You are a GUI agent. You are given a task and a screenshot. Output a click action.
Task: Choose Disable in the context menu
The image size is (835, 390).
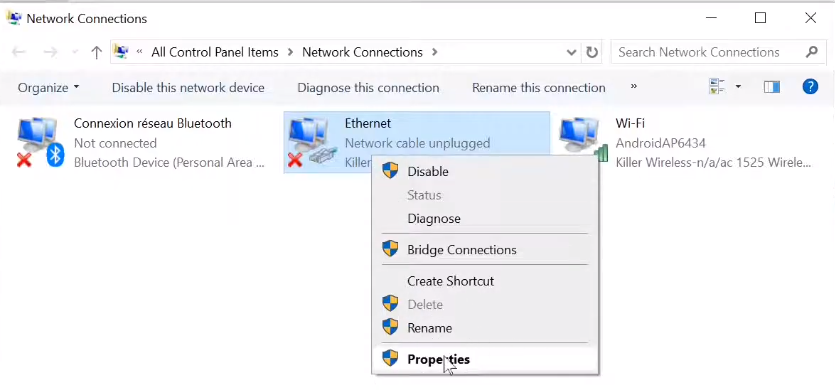[485, 172]
